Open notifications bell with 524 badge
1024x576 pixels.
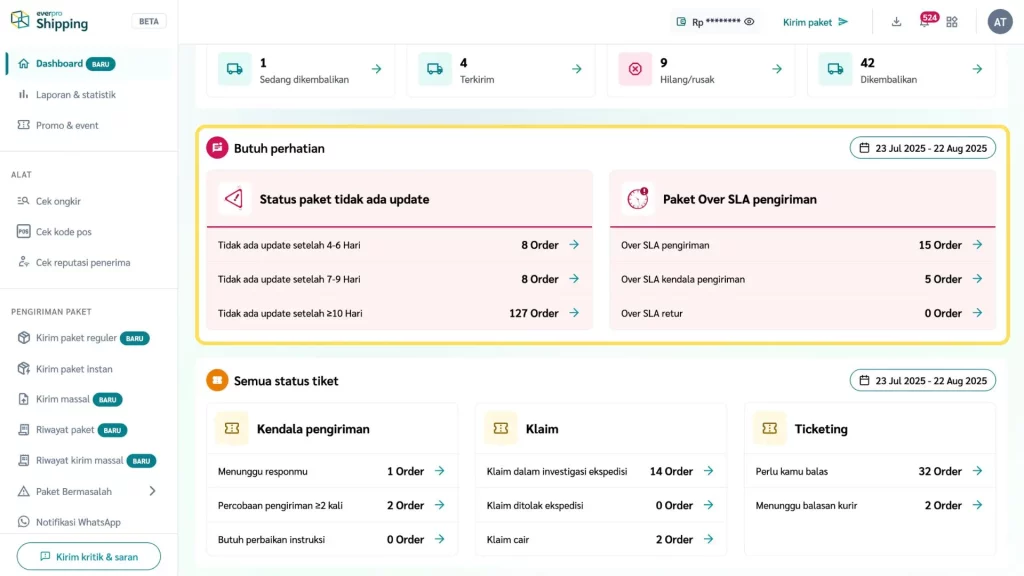924,22
